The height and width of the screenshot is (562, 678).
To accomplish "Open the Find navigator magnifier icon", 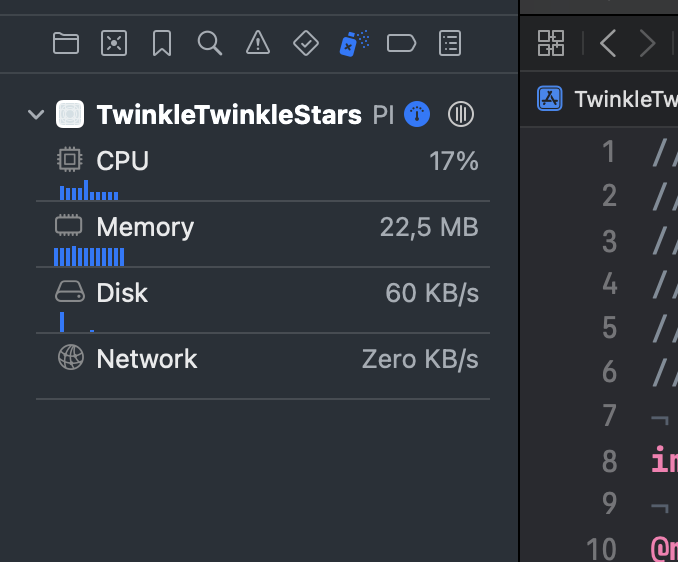I will pos(209,42).
